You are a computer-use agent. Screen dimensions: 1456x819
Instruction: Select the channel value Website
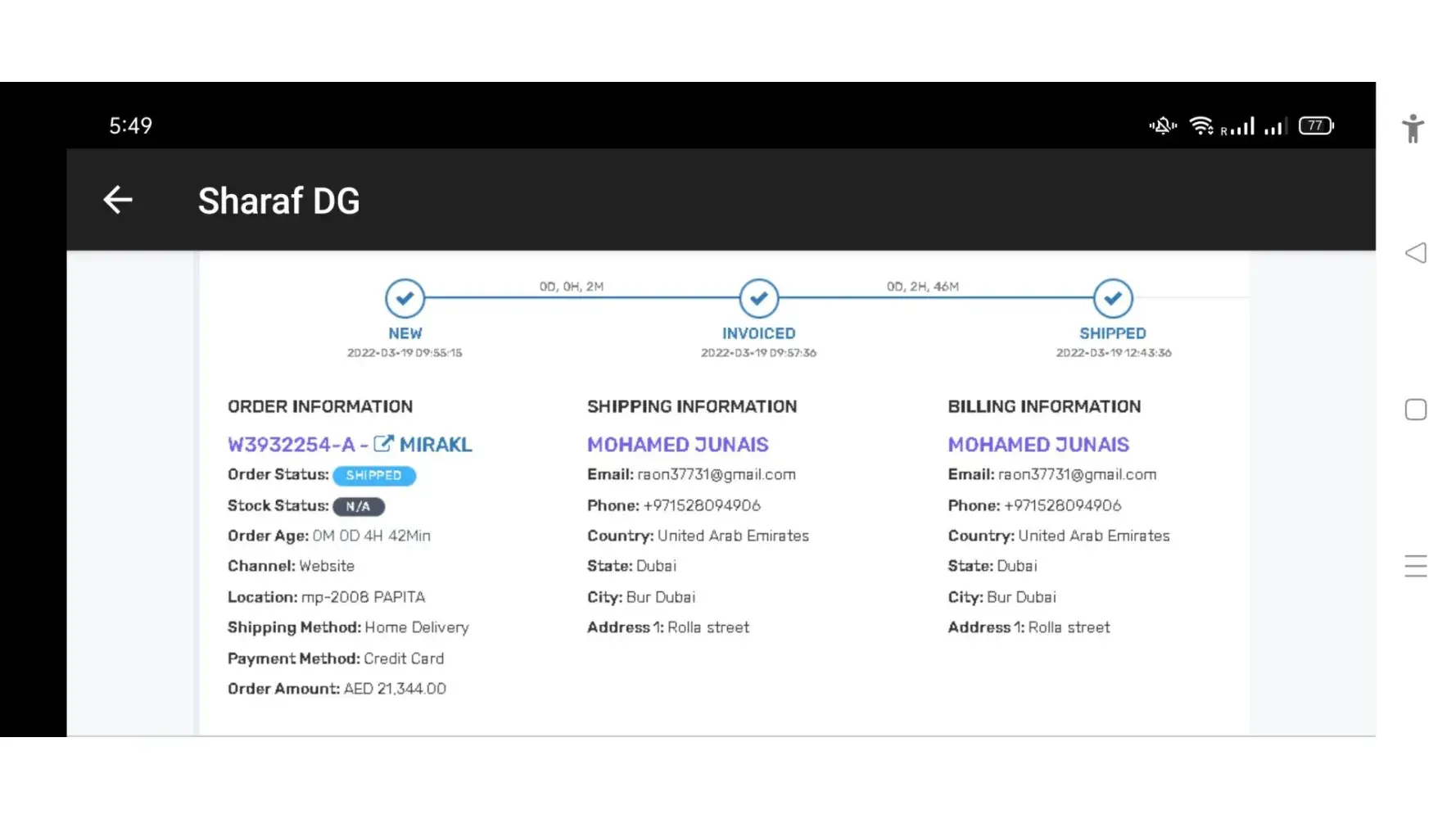click(327, 566)
